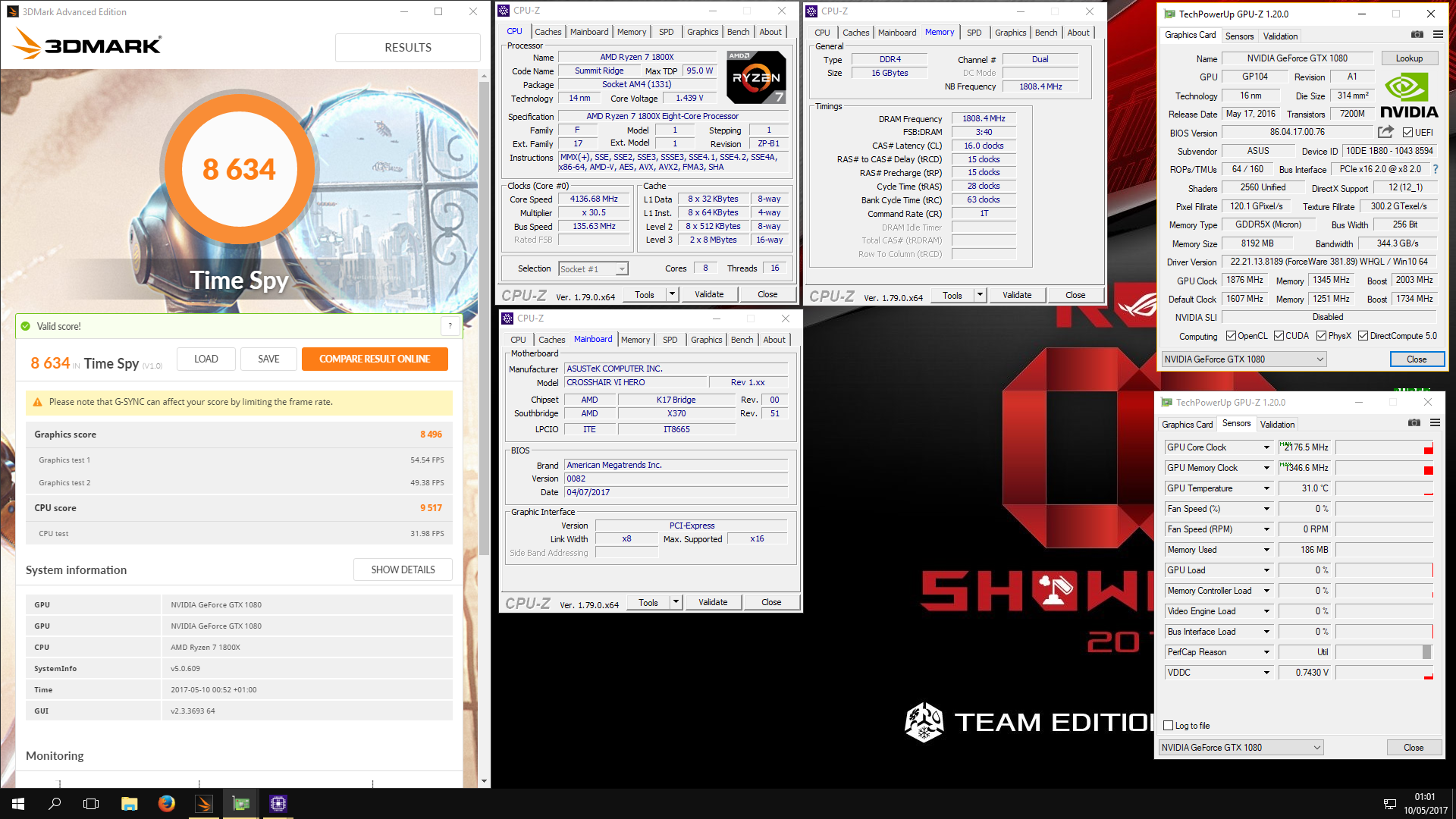Viewport: 1456px width, 819px height.
Task: Click Validate in CPU-Z Memory window
Action: pyautogui.click(x=1016, y=295)
